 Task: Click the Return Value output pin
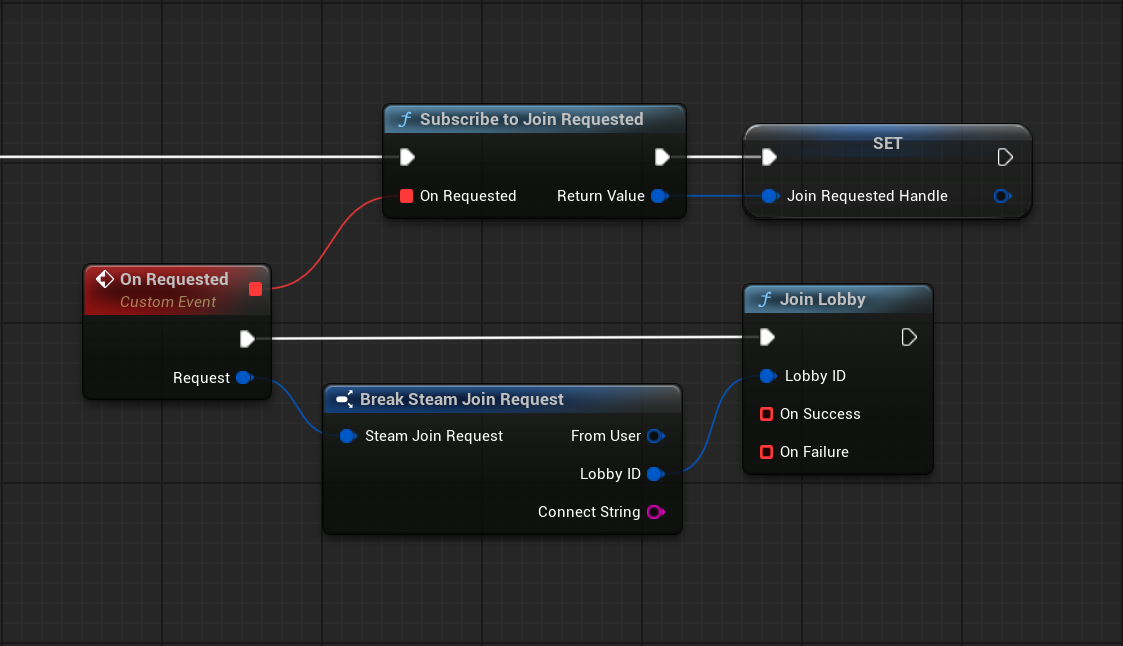click(659, 196)
